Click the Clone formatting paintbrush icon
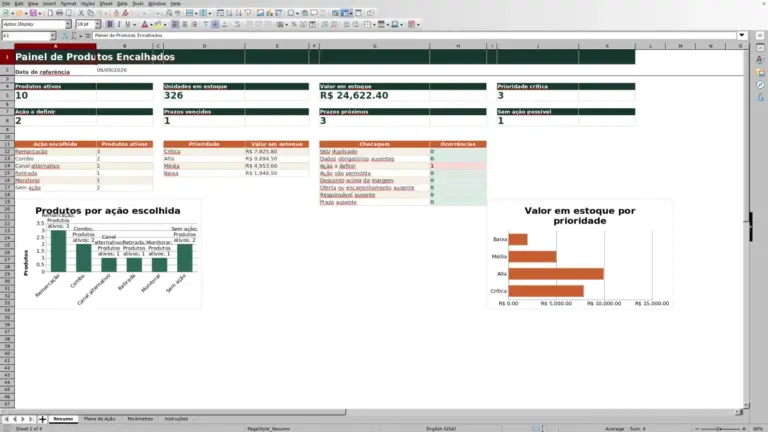Screen dimensions: 768x432 (x=116, y=13)
